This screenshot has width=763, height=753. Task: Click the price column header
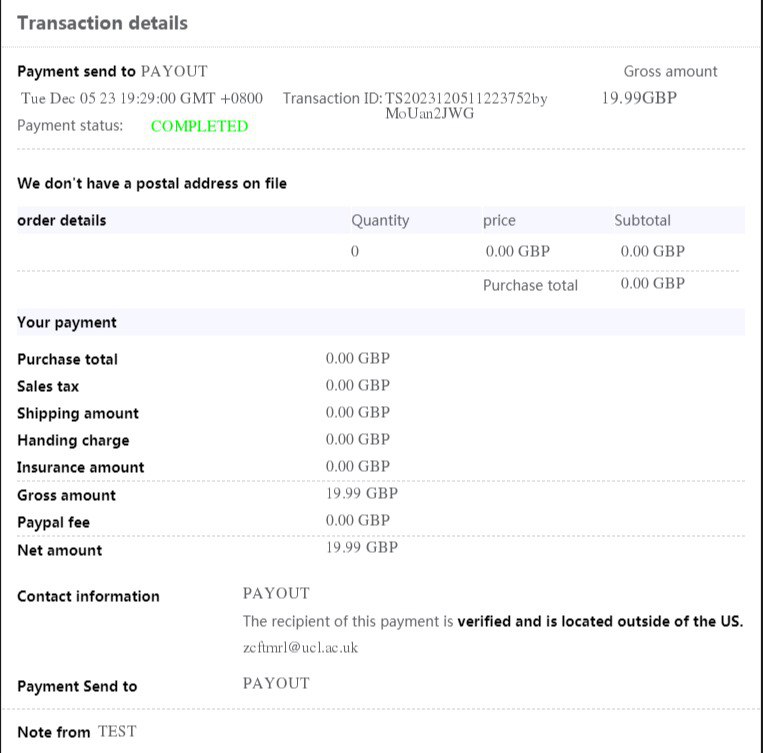[x=499, y=220]
